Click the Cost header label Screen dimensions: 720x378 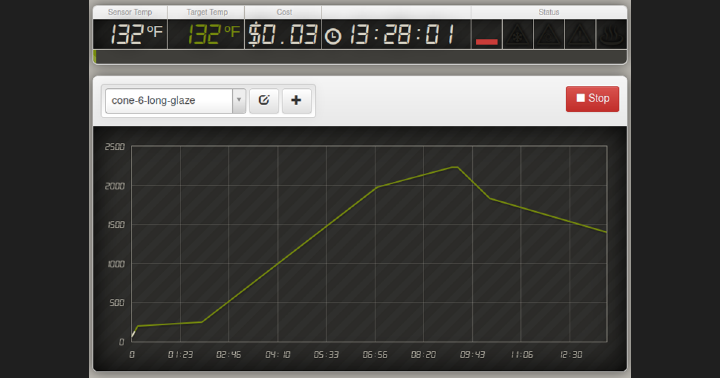coord(284,12)
